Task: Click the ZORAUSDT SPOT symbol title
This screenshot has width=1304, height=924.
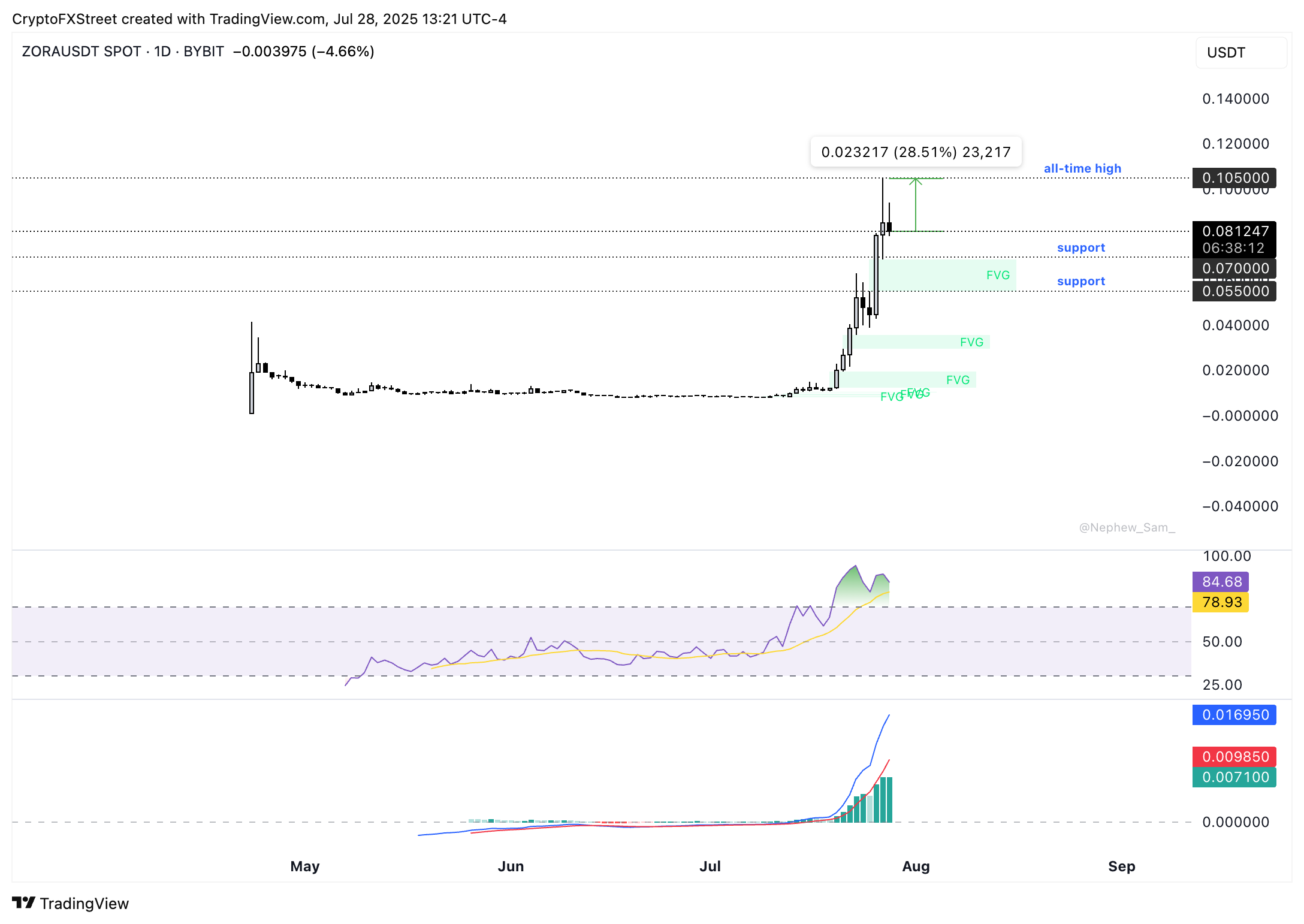Action: 81,52
